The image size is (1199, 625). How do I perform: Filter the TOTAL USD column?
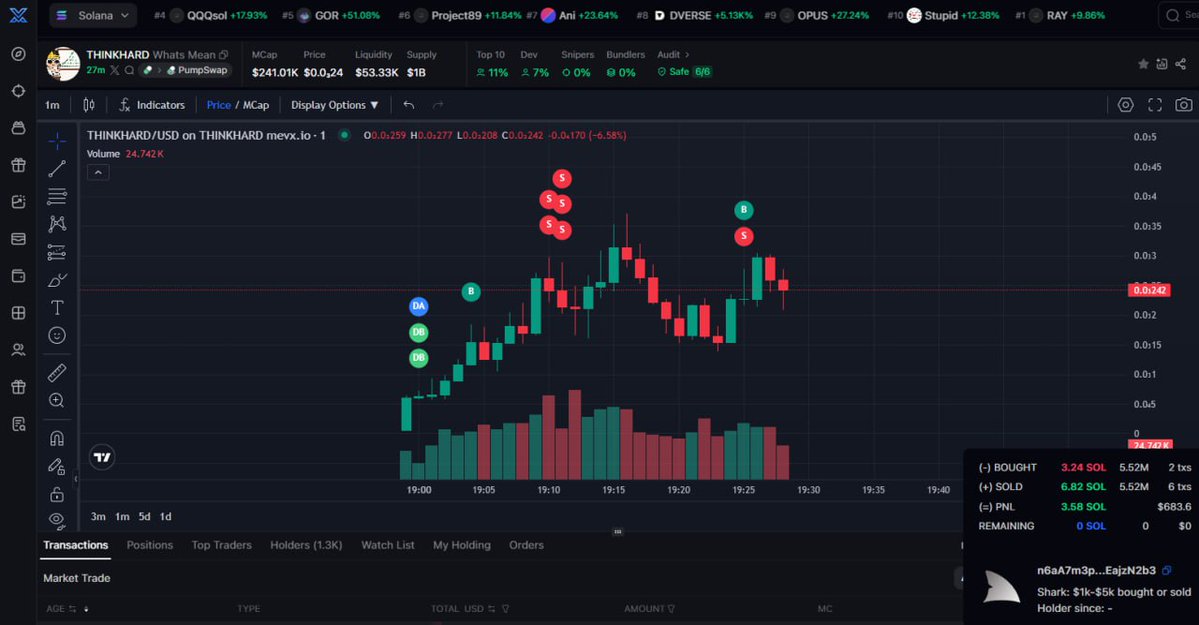coord(505,609)
